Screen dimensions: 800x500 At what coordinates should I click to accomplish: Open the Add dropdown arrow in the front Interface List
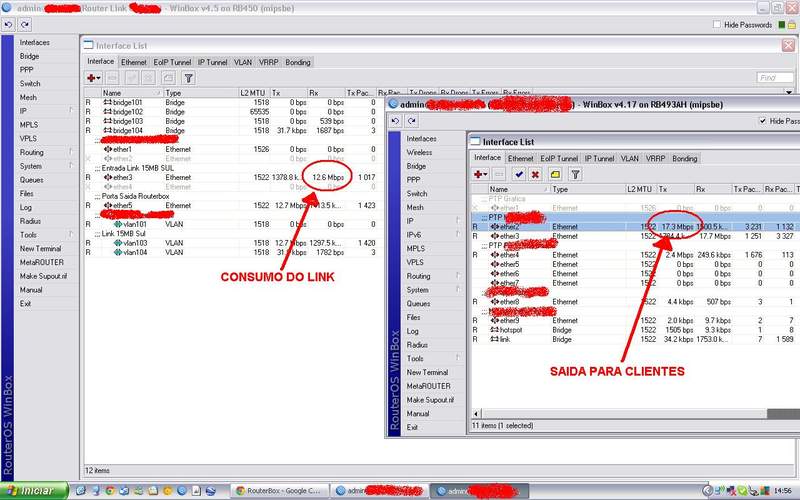485,174
